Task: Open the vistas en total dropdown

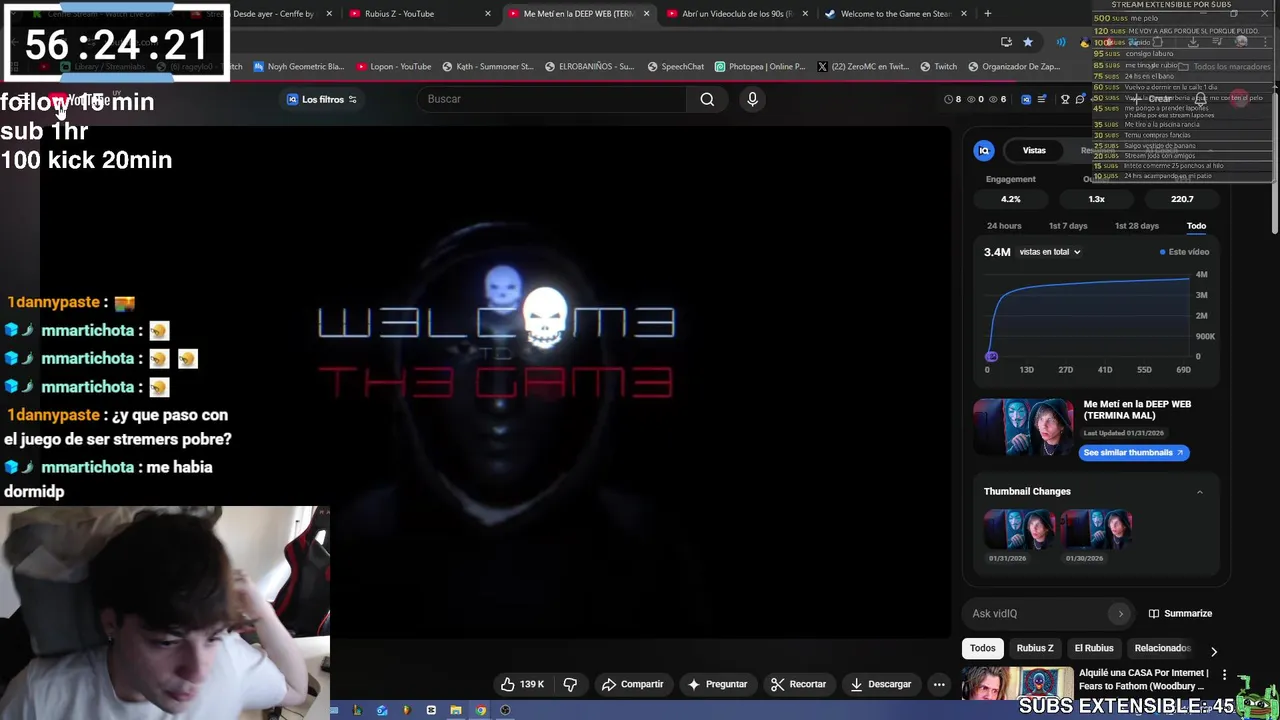Action: click(x=1050, y=252)
